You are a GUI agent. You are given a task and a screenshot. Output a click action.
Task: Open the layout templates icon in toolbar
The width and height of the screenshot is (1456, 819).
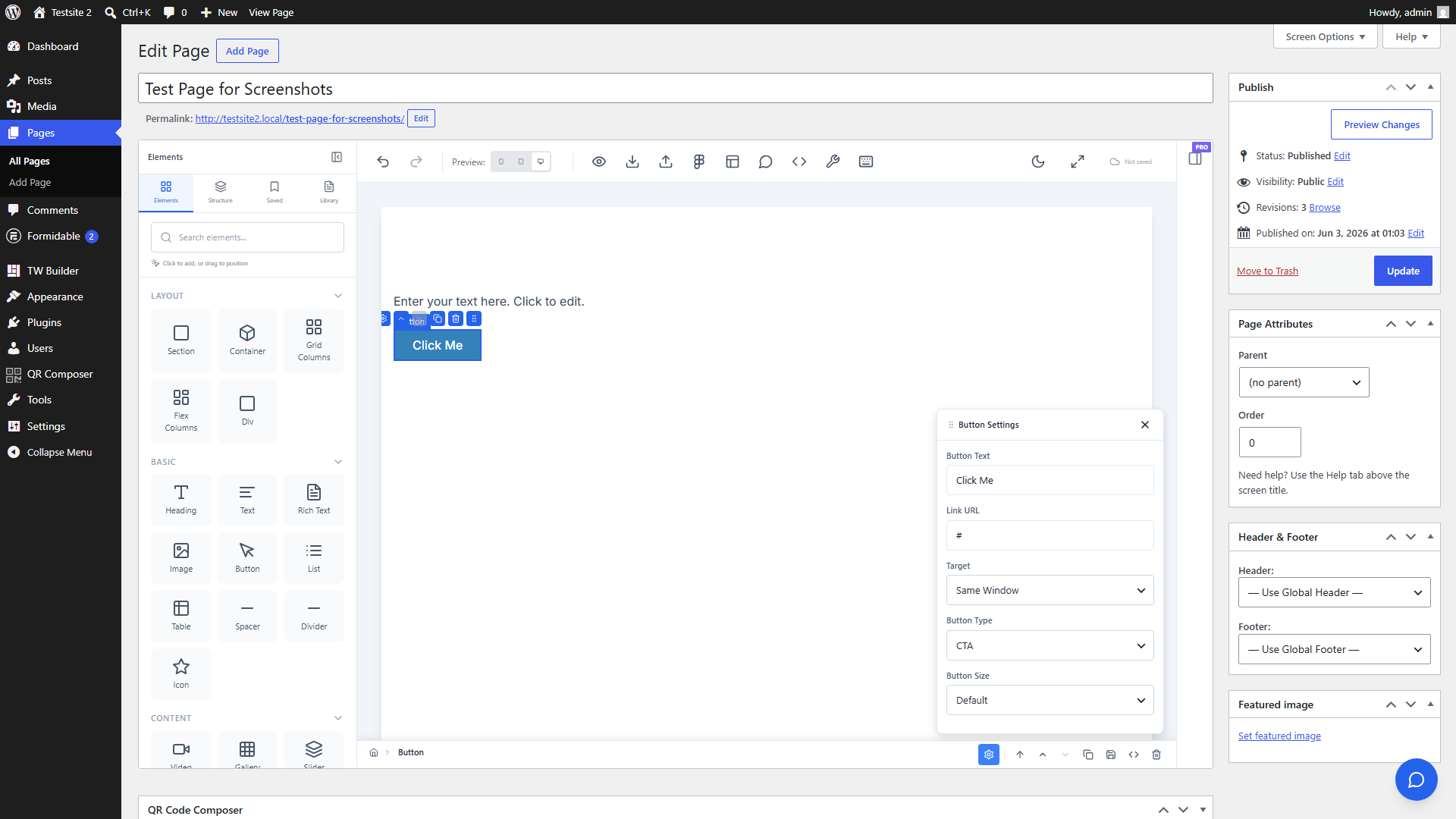click(733, 162)
